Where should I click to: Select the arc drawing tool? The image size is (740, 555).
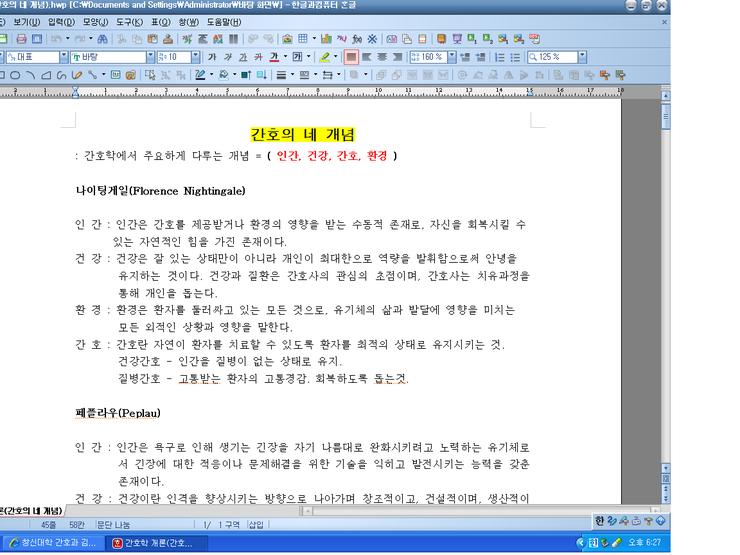pyautogui.click(x=31, y=75)
